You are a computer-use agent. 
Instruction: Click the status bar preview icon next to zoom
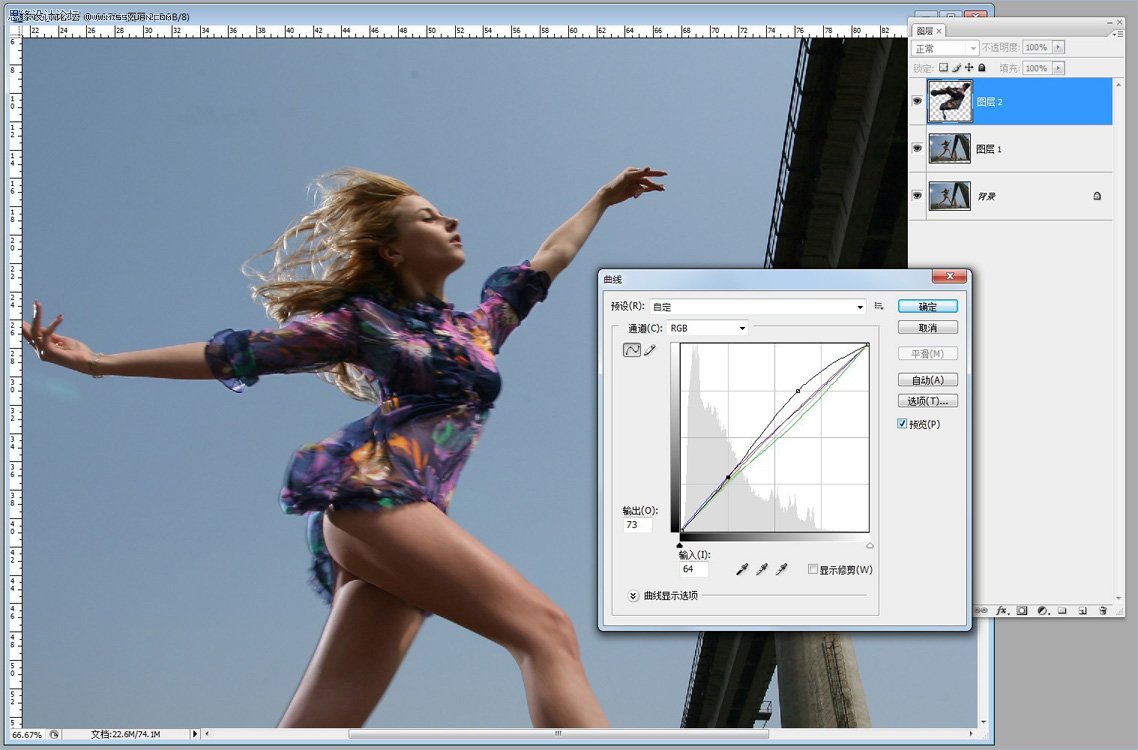[x=54, y=734]
